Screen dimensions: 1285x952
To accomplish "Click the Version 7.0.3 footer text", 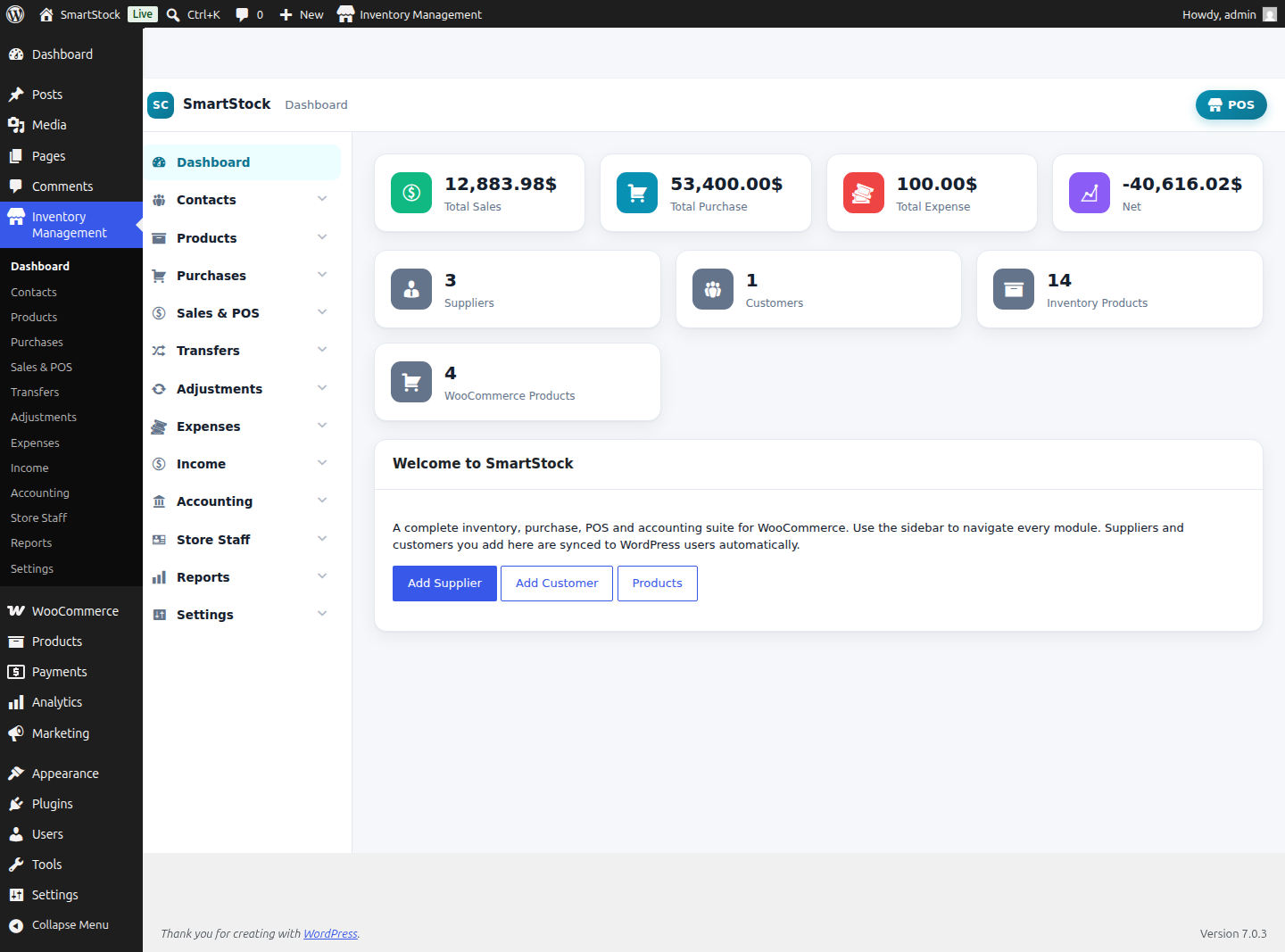I will point(1233,934).
